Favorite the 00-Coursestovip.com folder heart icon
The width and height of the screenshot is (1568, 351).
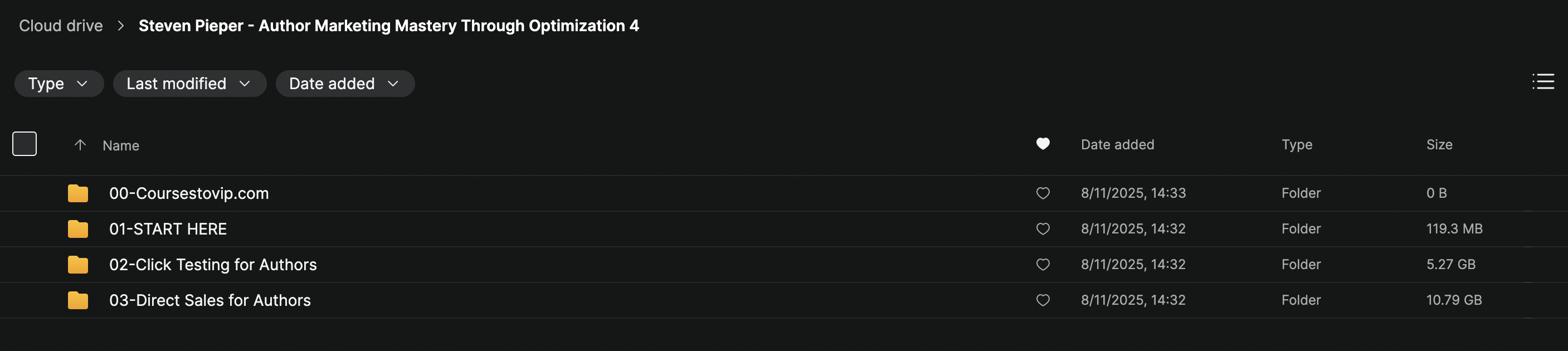[x=1043, y=193]
